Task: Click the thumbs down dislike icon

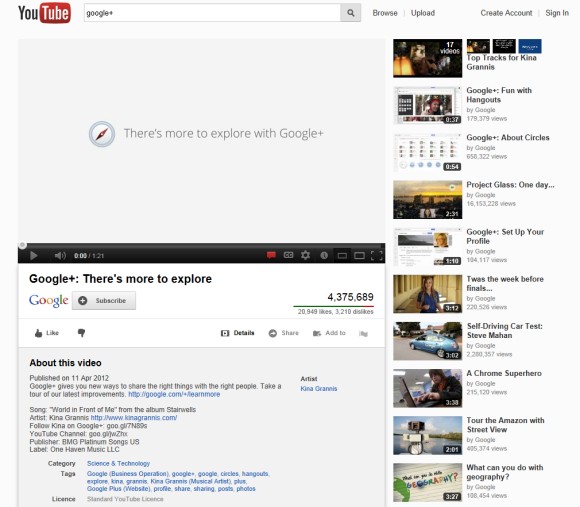Action: click(x=81, y=333)
